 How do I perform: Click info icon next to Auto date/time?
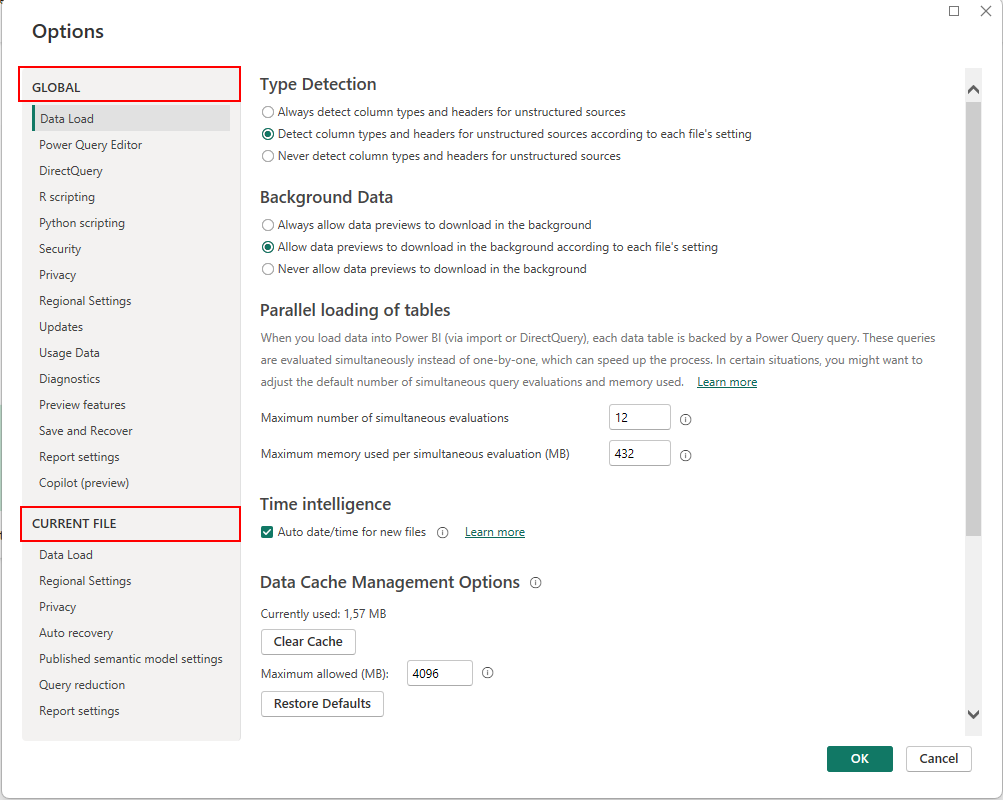point(442,533)
